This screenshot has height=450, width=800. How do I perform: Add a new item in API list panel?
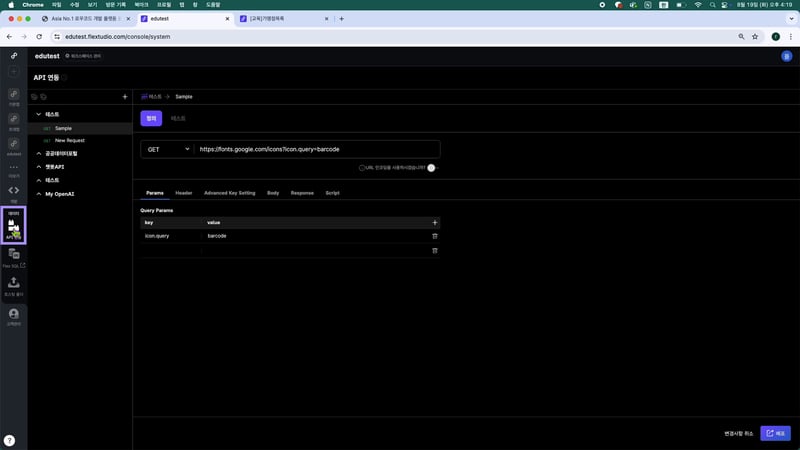124,97
